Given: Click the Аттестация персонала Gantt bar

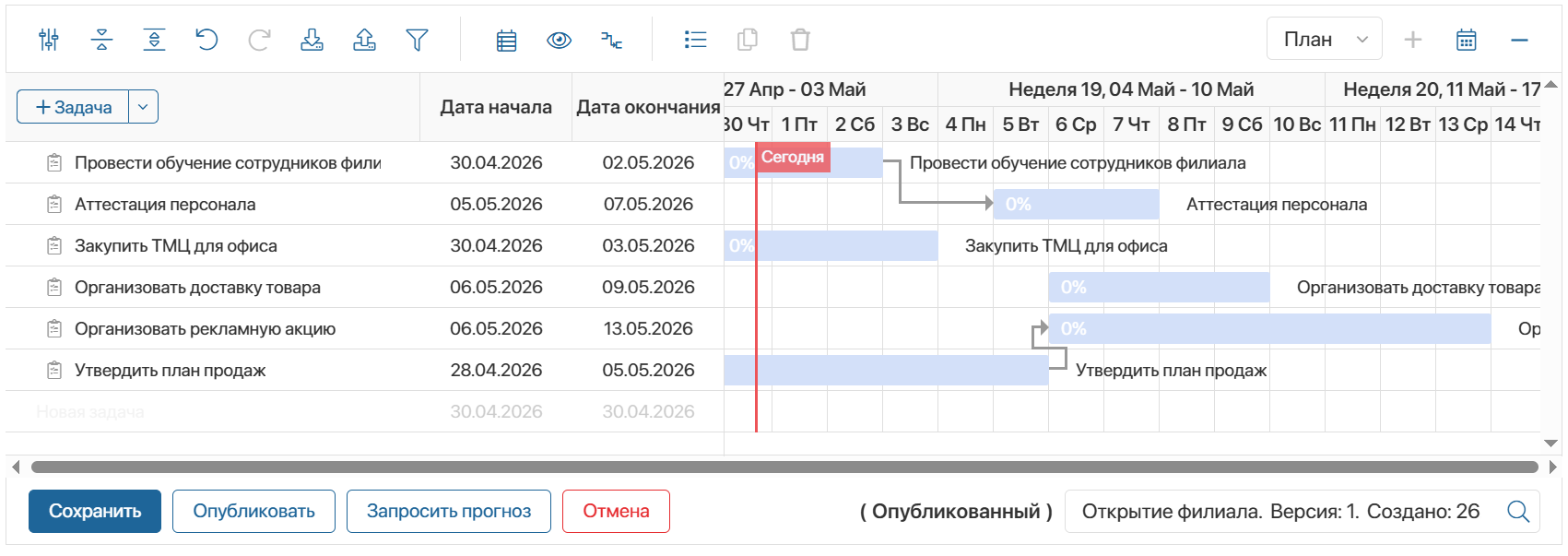Looking at the screenshot, I should (x=1076, y=204).
